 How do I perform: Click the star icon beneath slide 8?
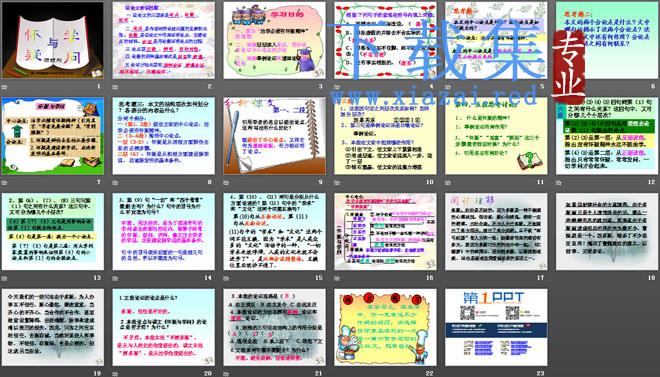[115, 182]
